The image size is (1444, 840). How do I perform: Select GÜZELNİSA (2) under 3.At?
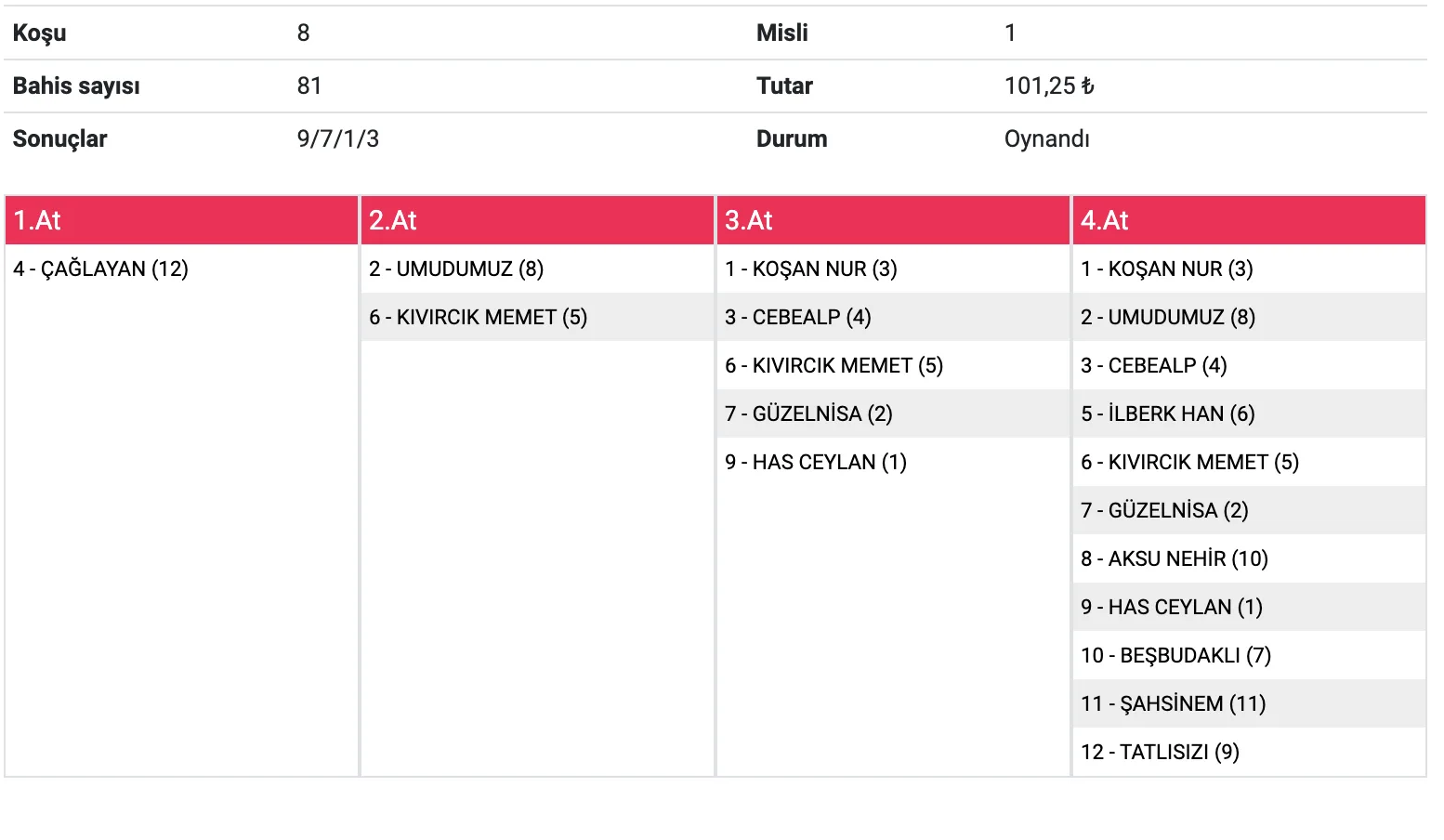click(x=808, y=414)
